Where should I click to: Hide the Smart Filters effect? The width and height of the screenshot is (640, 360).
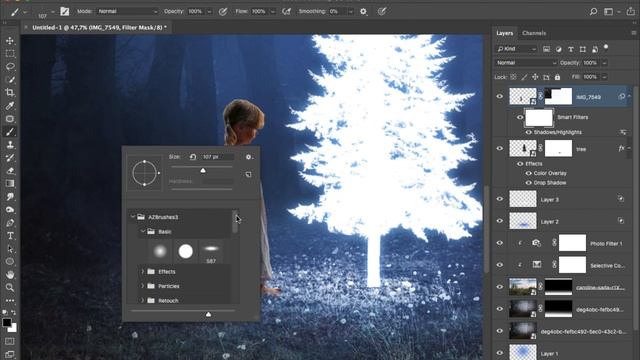tap(520, 117)
